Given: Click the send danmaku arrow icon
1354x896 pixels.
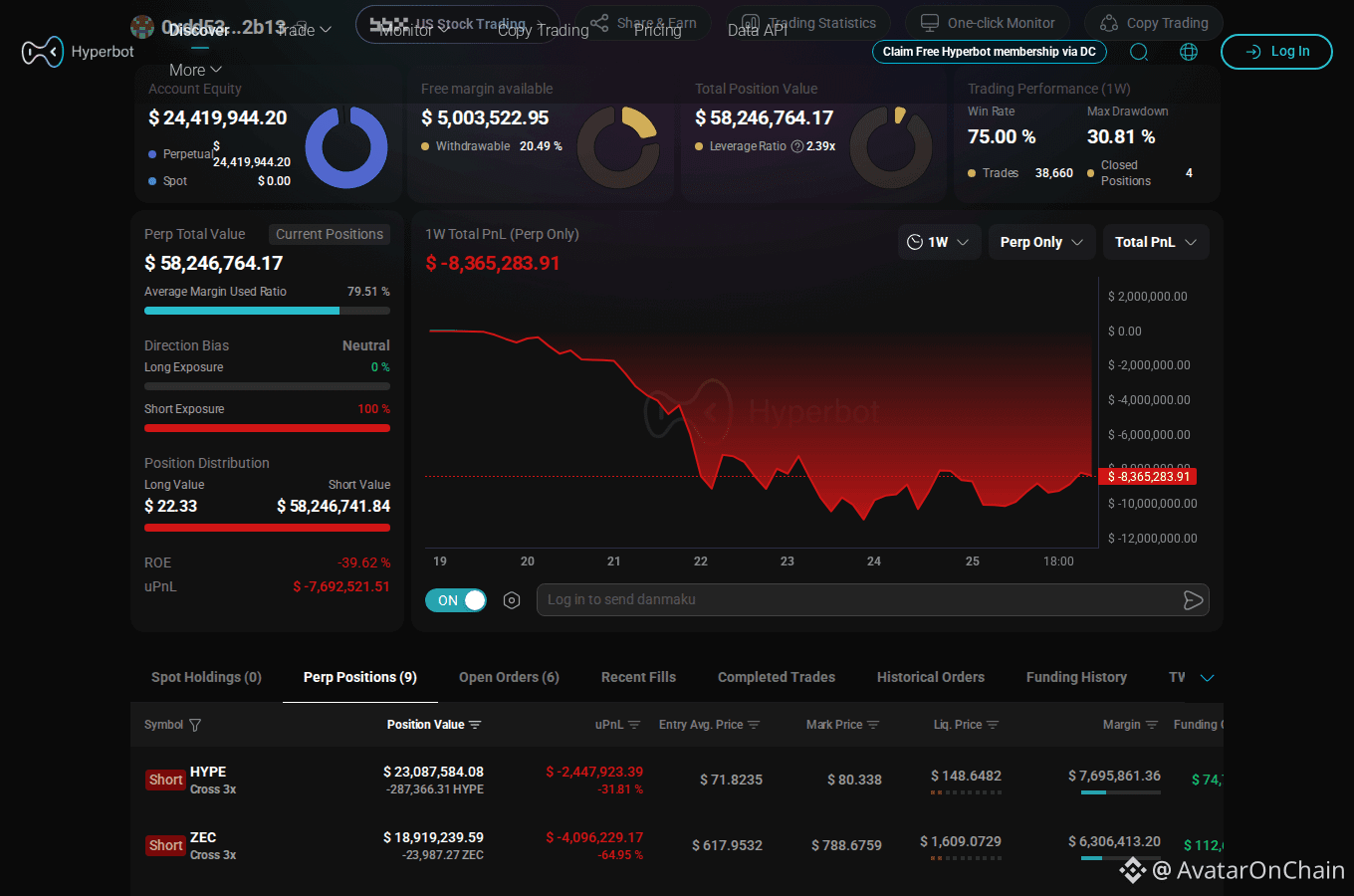Looking at the screenshot, I should 1193,599.
